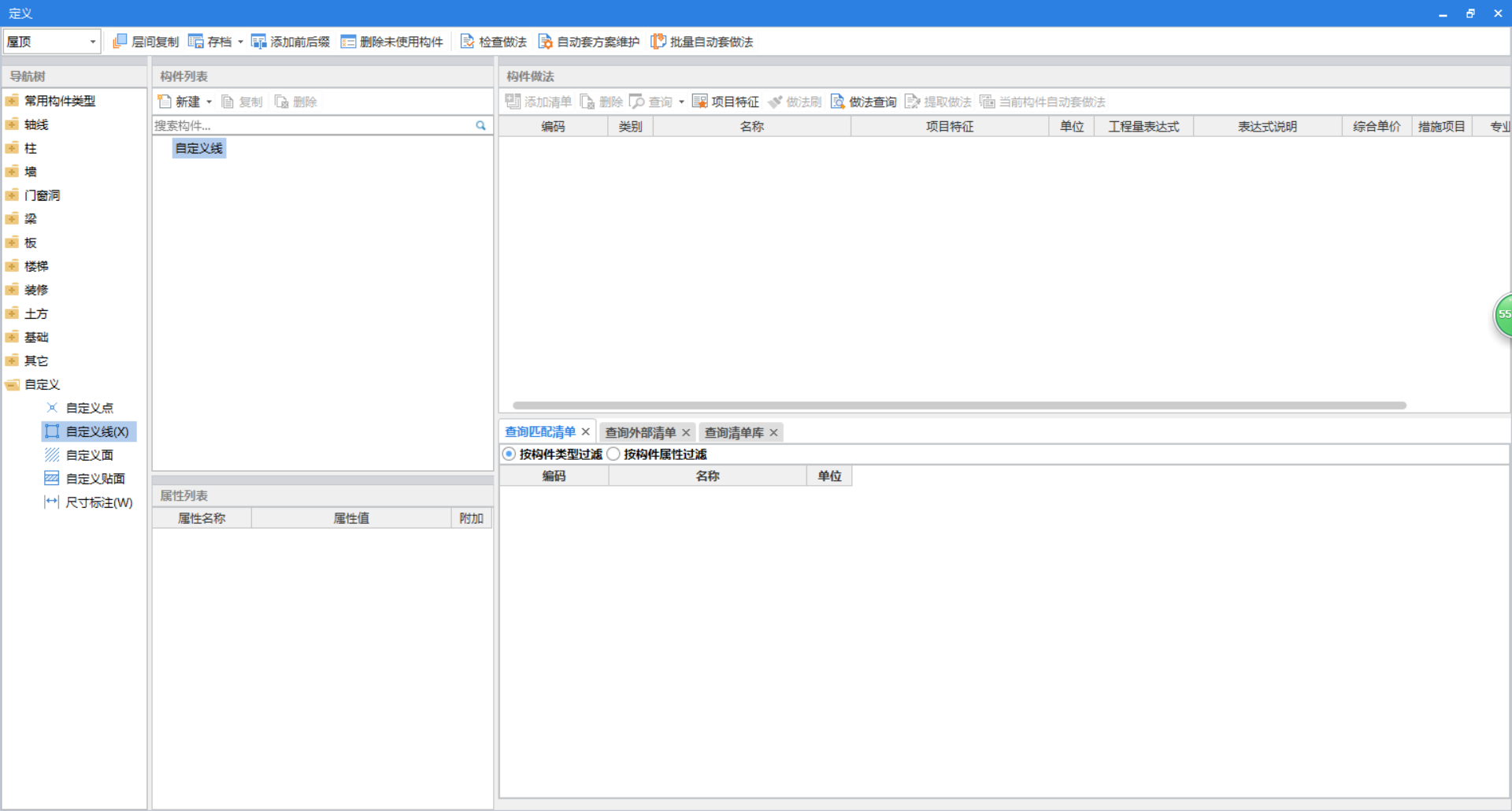Click the green 55 floating badge

tap(1503, 314)
